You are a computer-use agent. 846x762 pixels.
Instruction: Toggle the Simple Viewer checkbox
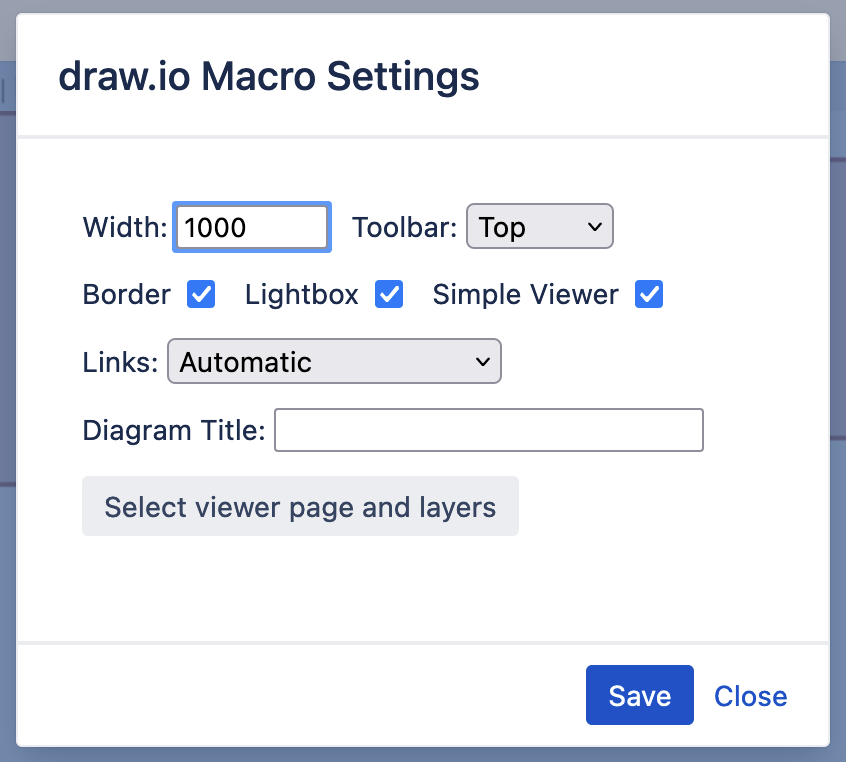point(648,294)
